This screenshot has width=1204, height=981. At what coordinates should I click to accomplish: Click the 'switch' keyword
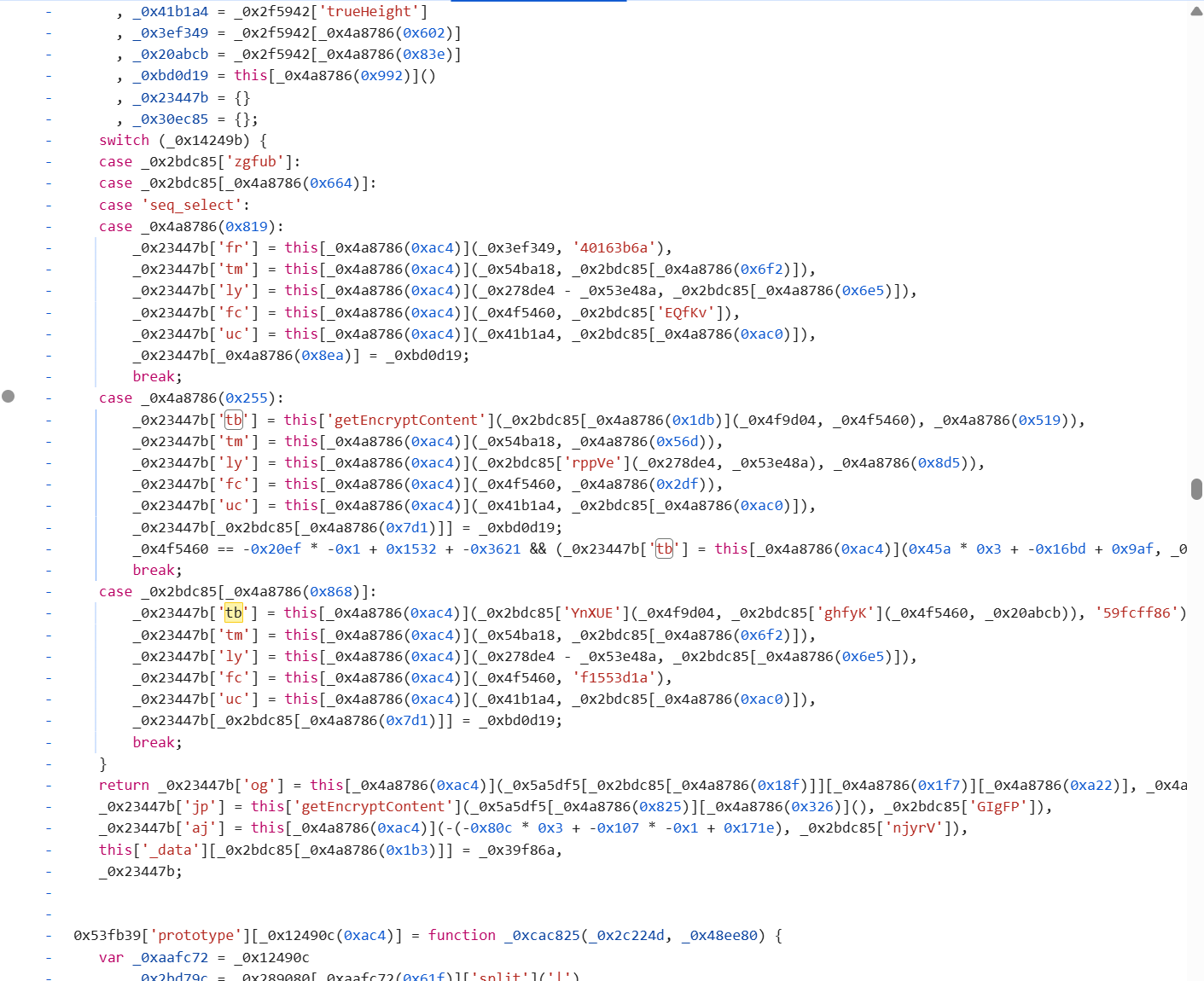[124, 141]
